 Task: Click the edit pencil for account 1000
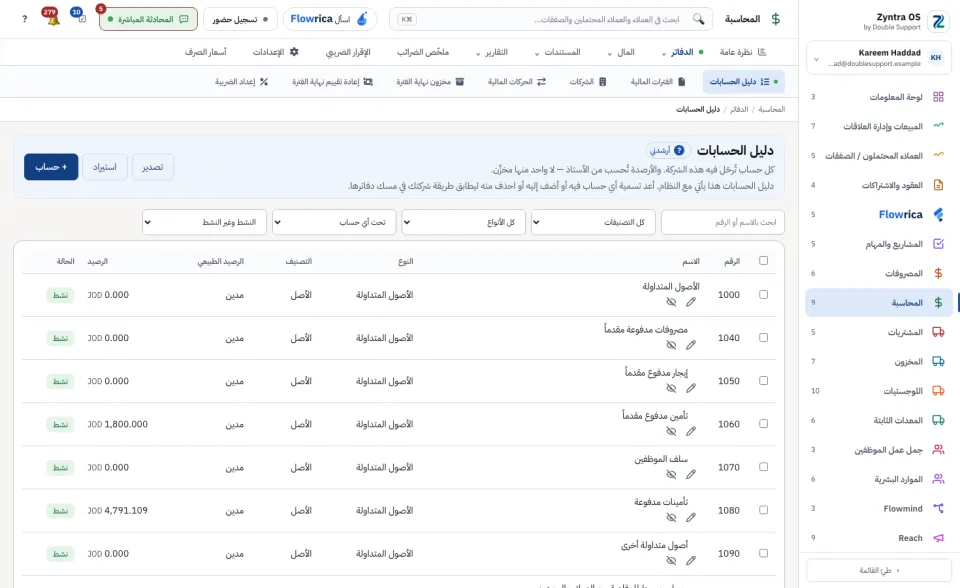click(691, 302)
